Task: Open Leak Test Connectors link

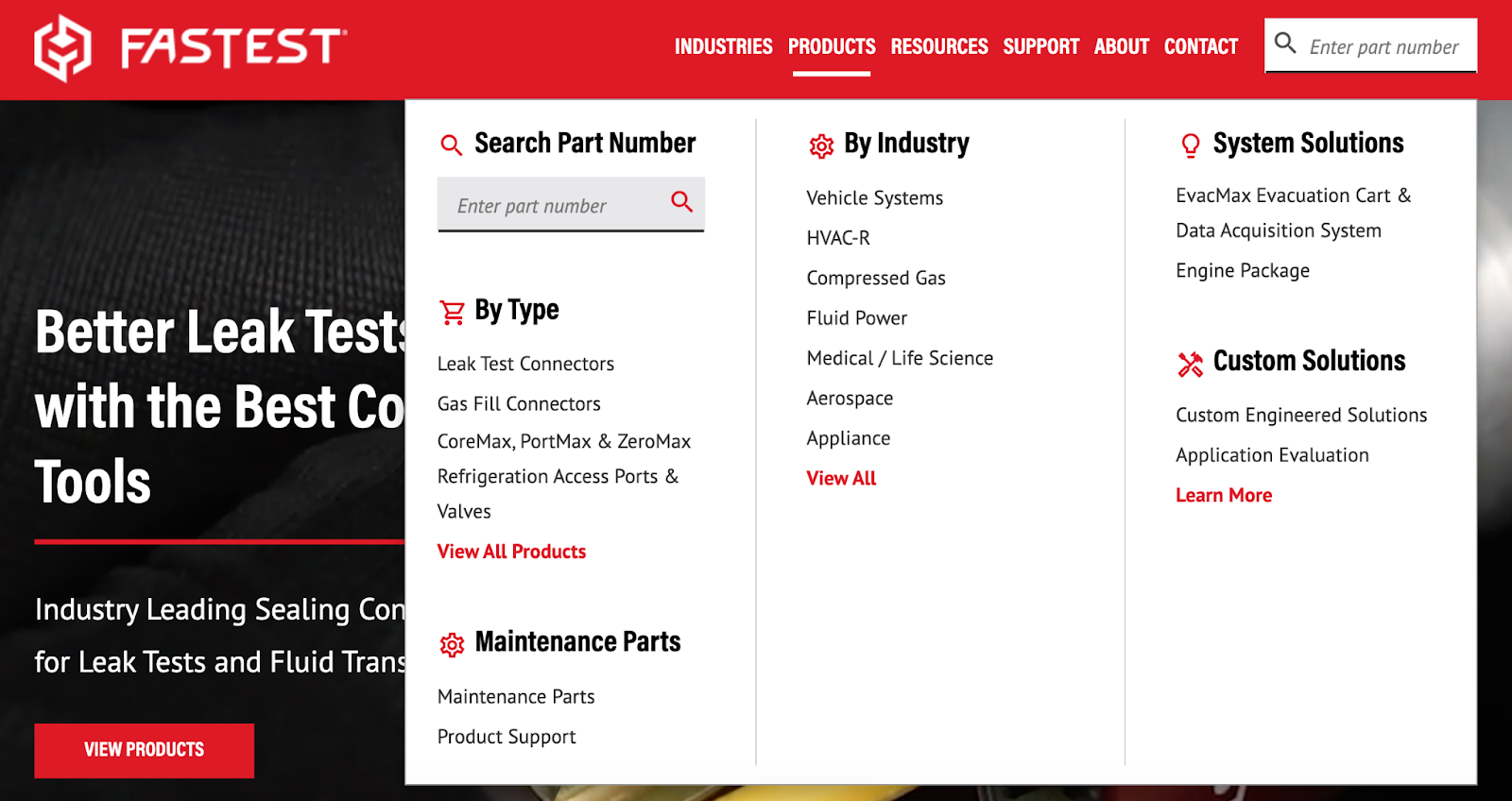Action: (x=525, y=364)
